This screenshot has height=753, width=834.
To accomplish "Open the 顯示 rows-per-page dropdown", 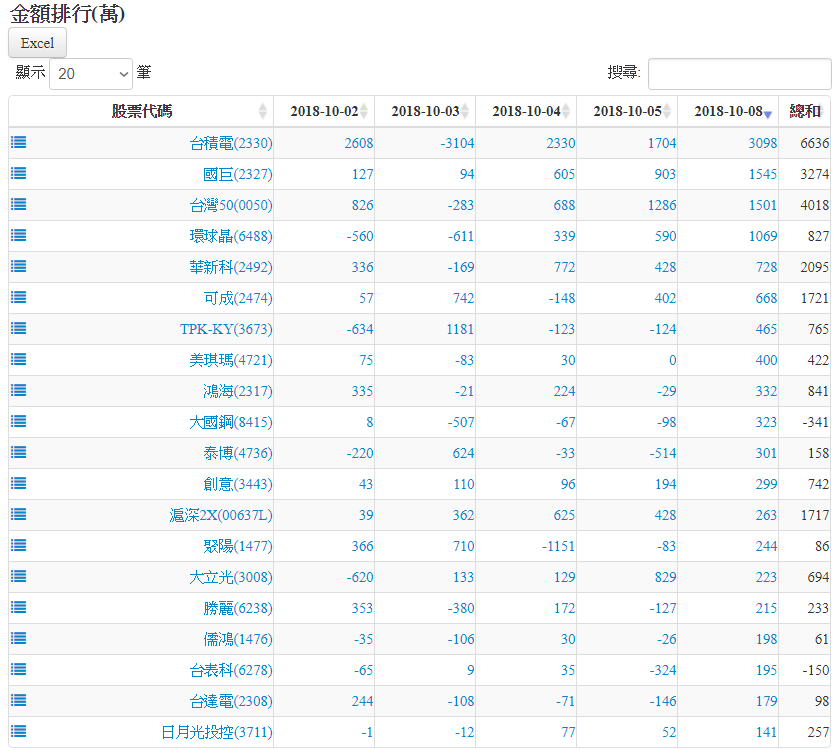I will click(91, 73).
